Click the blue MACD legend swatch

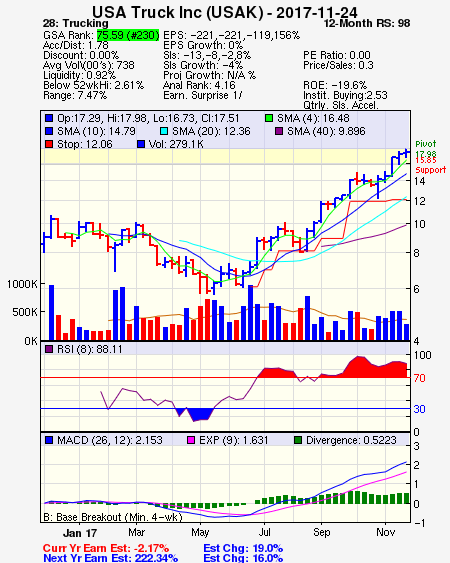pyautogui.click(x=49, y=440)
